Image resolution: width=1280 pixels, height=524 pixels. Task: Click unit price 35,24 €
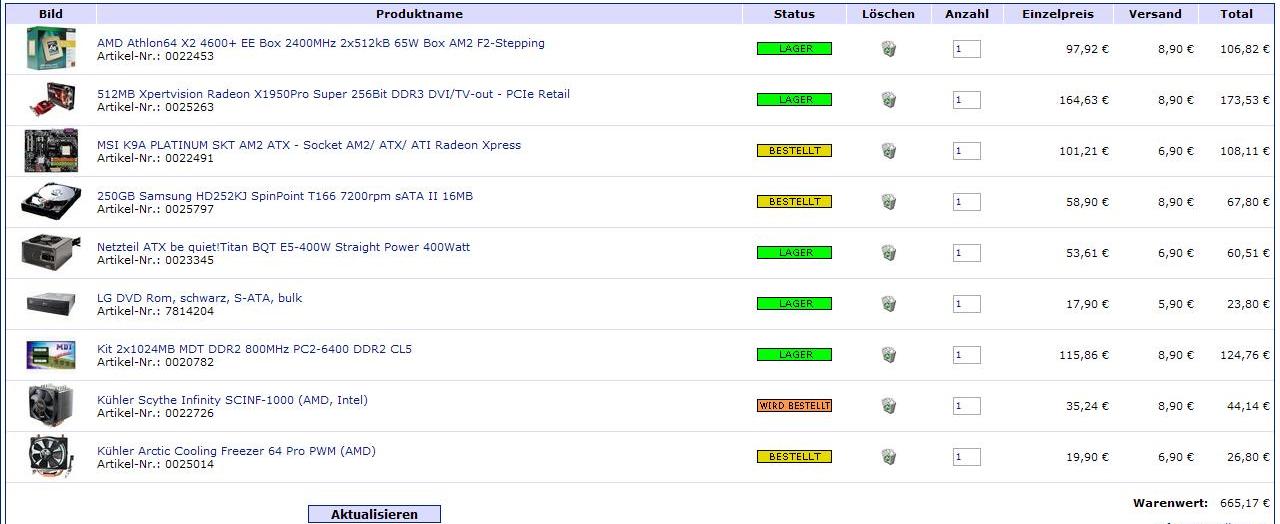click(1088, 406)
